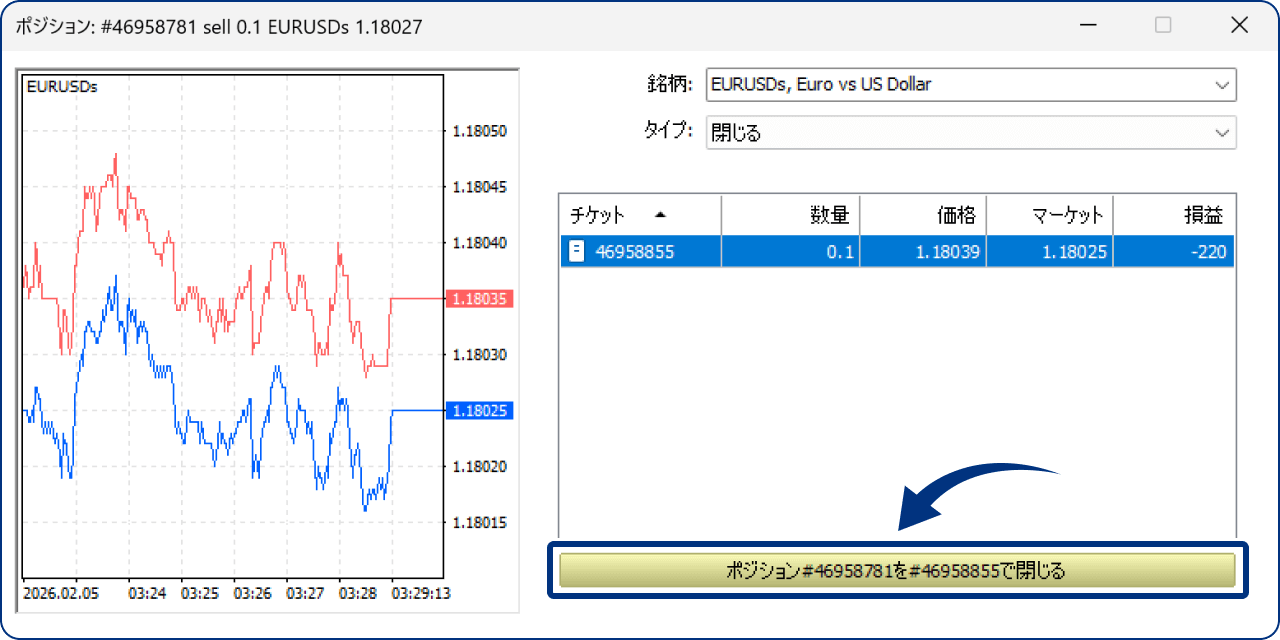Click the 1.18050 level on the price scale
The height and width of the screenshot is (640, 1280).
point(479,131)
